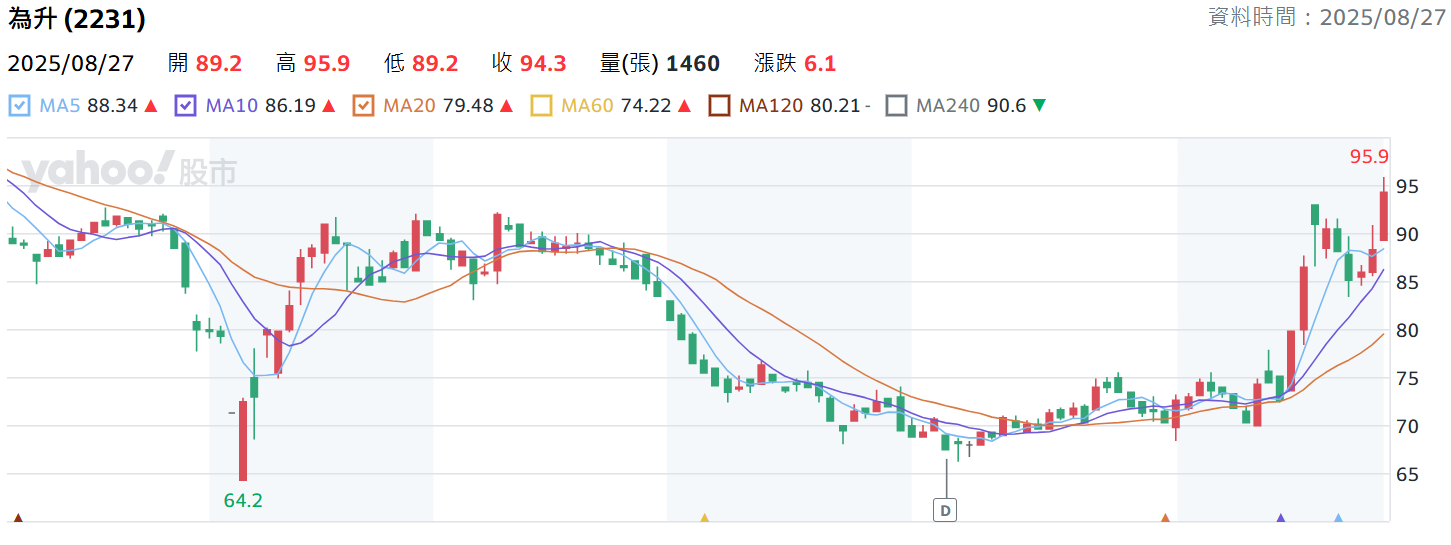Disable the MA20 moving average checkbox
Image resolution: width=1451 pixels, height=545 pixels.
tap(364, 106)
